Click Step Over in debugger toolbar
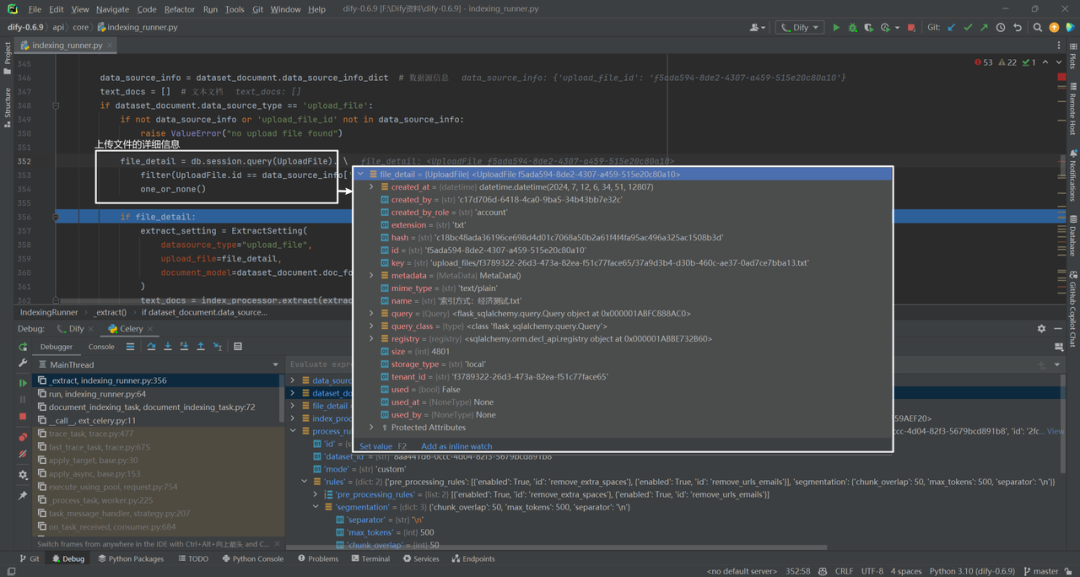 tap(152, 346)
